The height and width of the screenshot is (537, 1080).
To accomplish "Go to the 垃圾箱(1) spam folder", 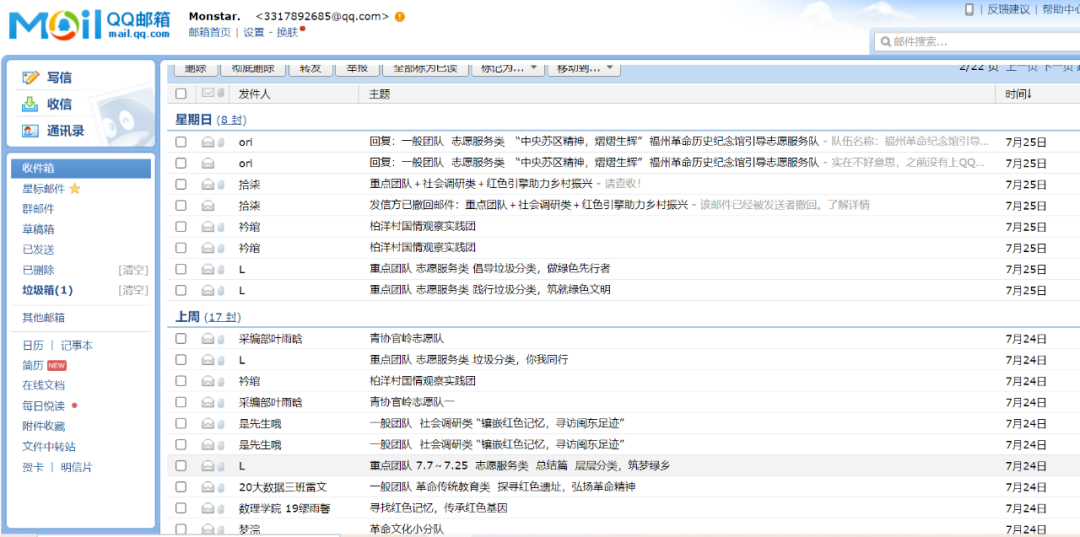I will point(47,290).
